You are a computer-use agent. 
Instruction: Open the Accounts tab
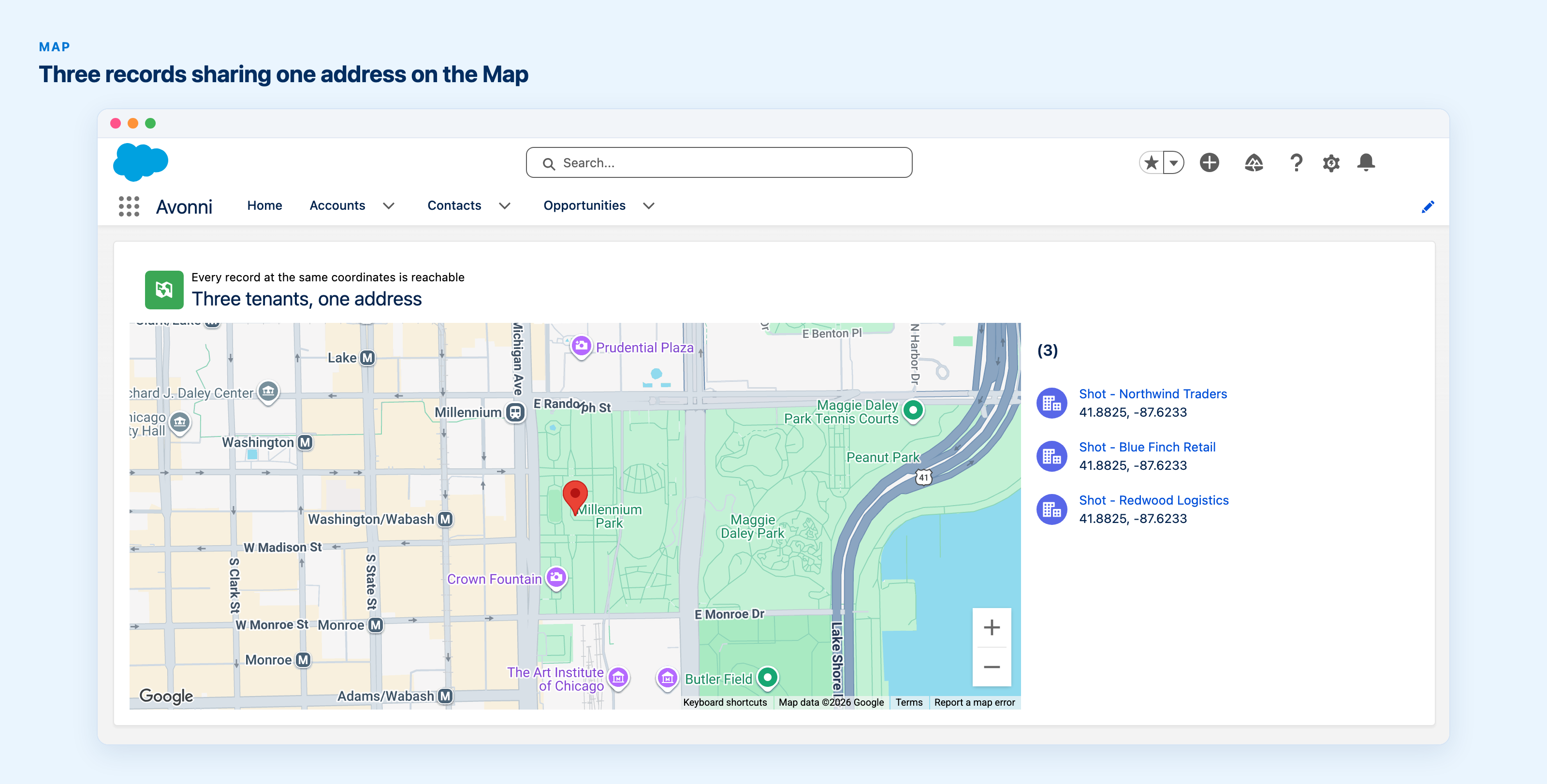point(337,206)
